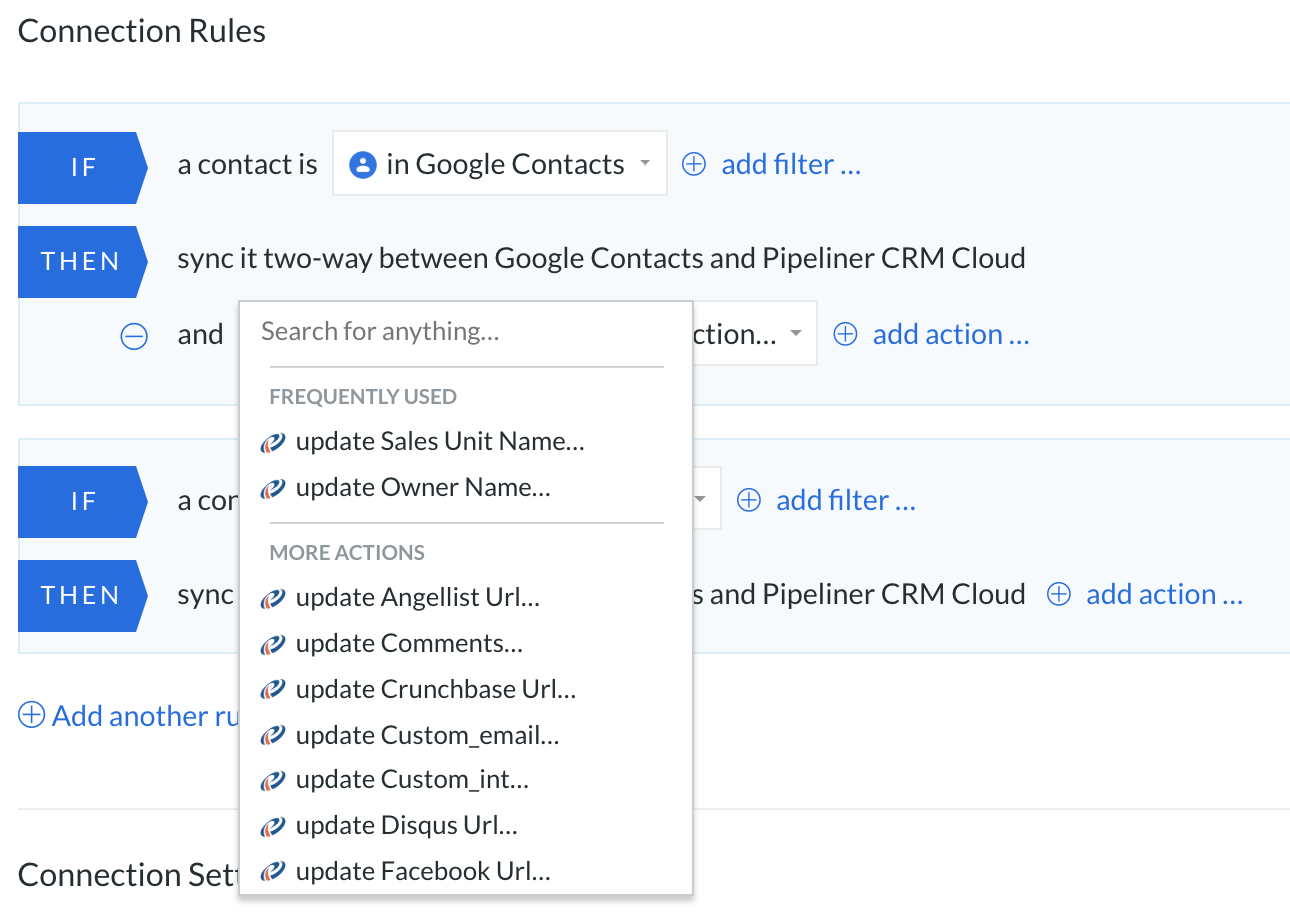Click Pipeliner icon beside 'update Sales Unit Name'
The image size is (1290, 922).
pyautogui.click(x=273, y=443)
